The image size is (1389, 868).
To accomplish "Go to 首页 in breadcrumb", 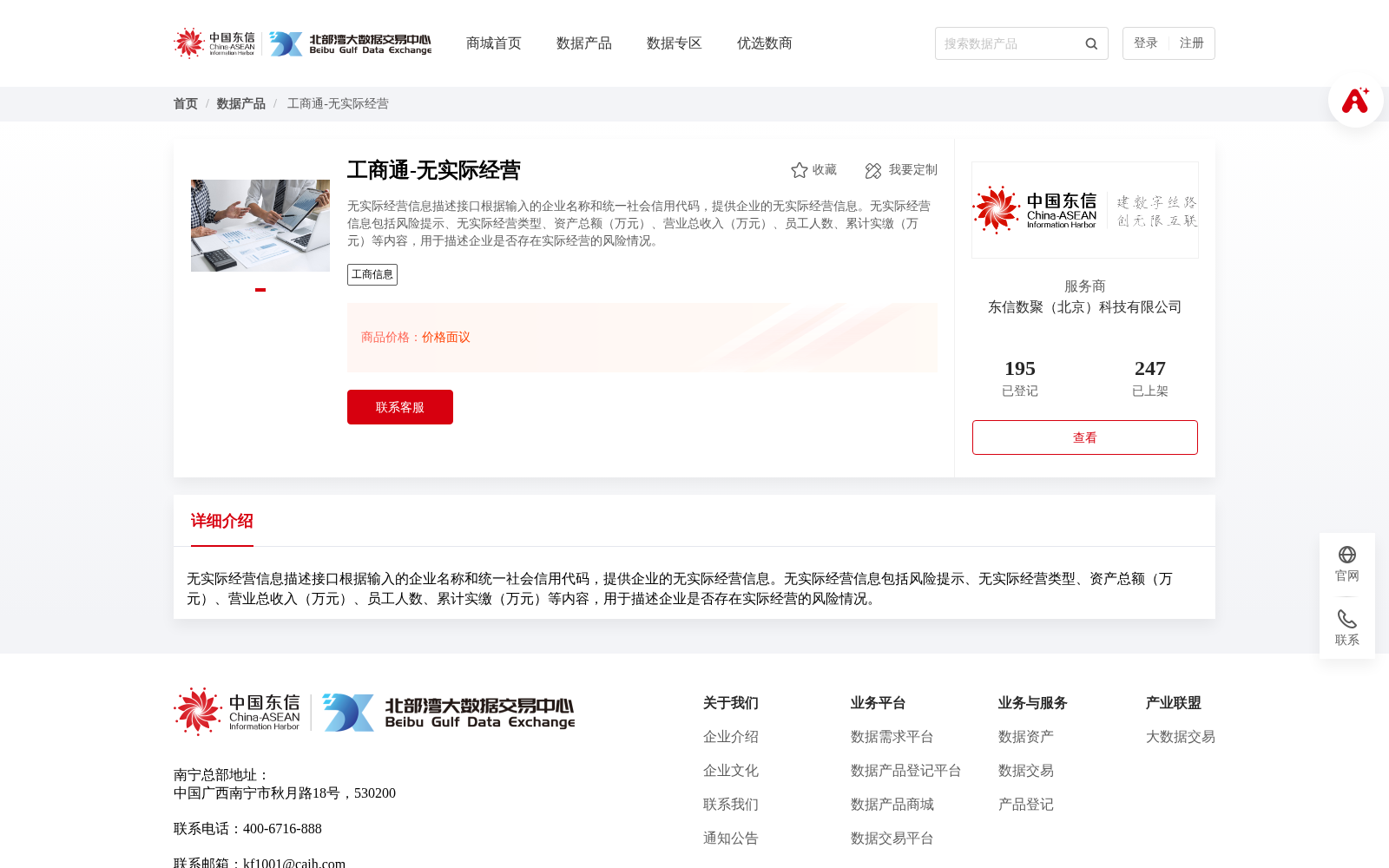I will (x=186, y=104).
